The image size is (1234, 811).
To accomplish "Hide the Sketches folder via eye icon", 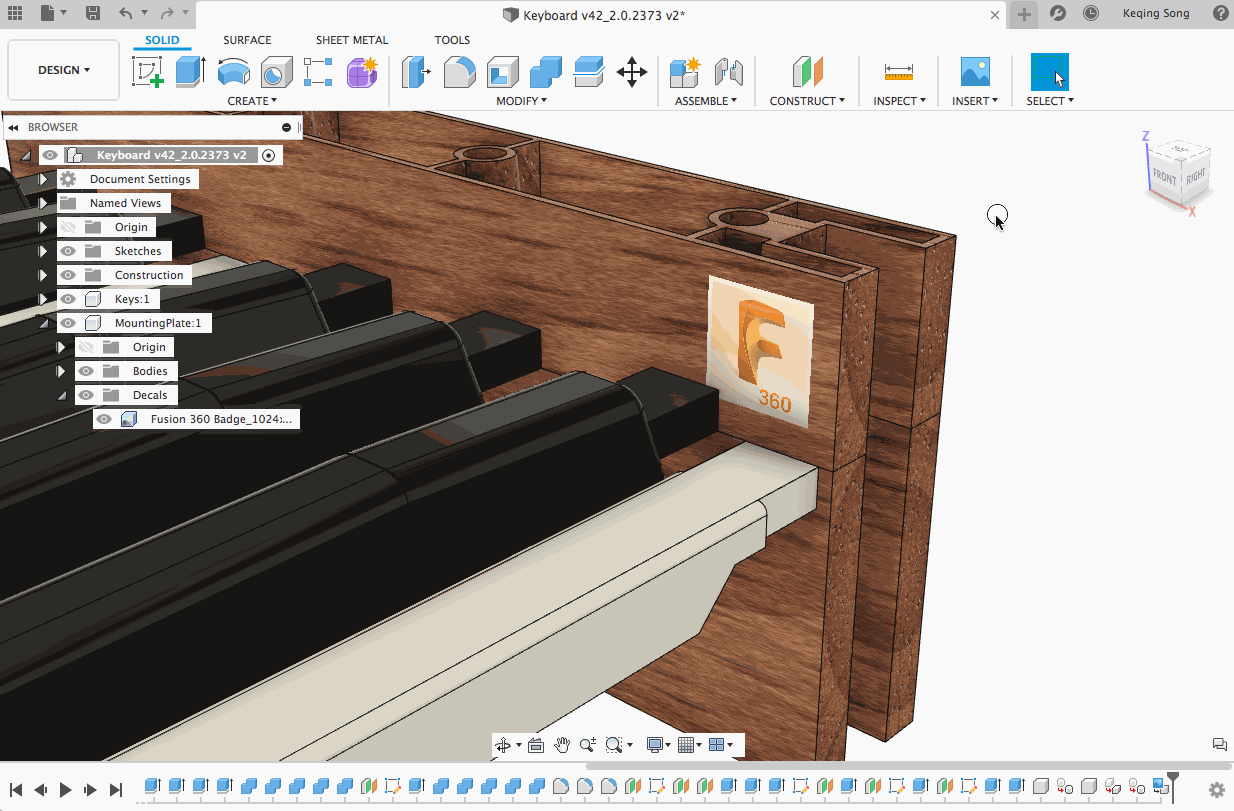I will (x=68, y=251).
